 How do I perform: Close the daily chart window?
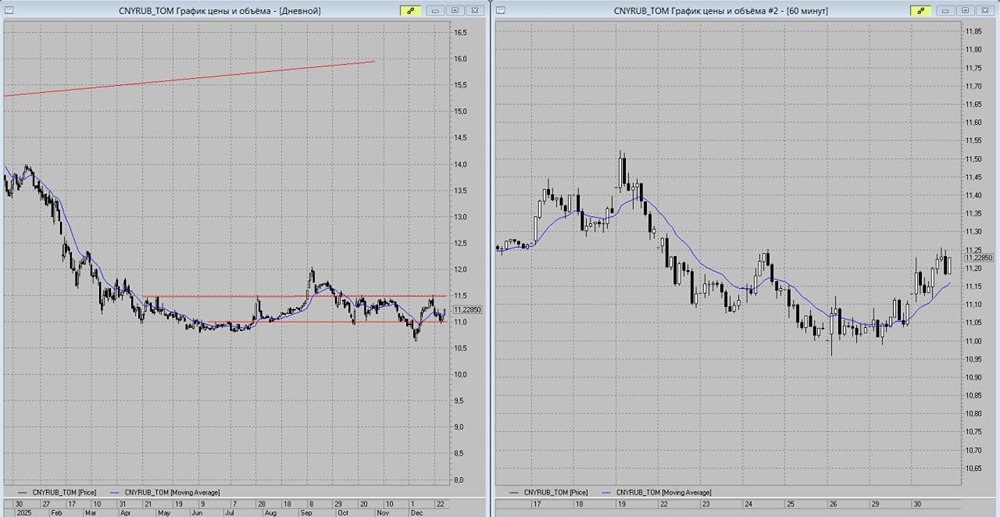(475, 10)
